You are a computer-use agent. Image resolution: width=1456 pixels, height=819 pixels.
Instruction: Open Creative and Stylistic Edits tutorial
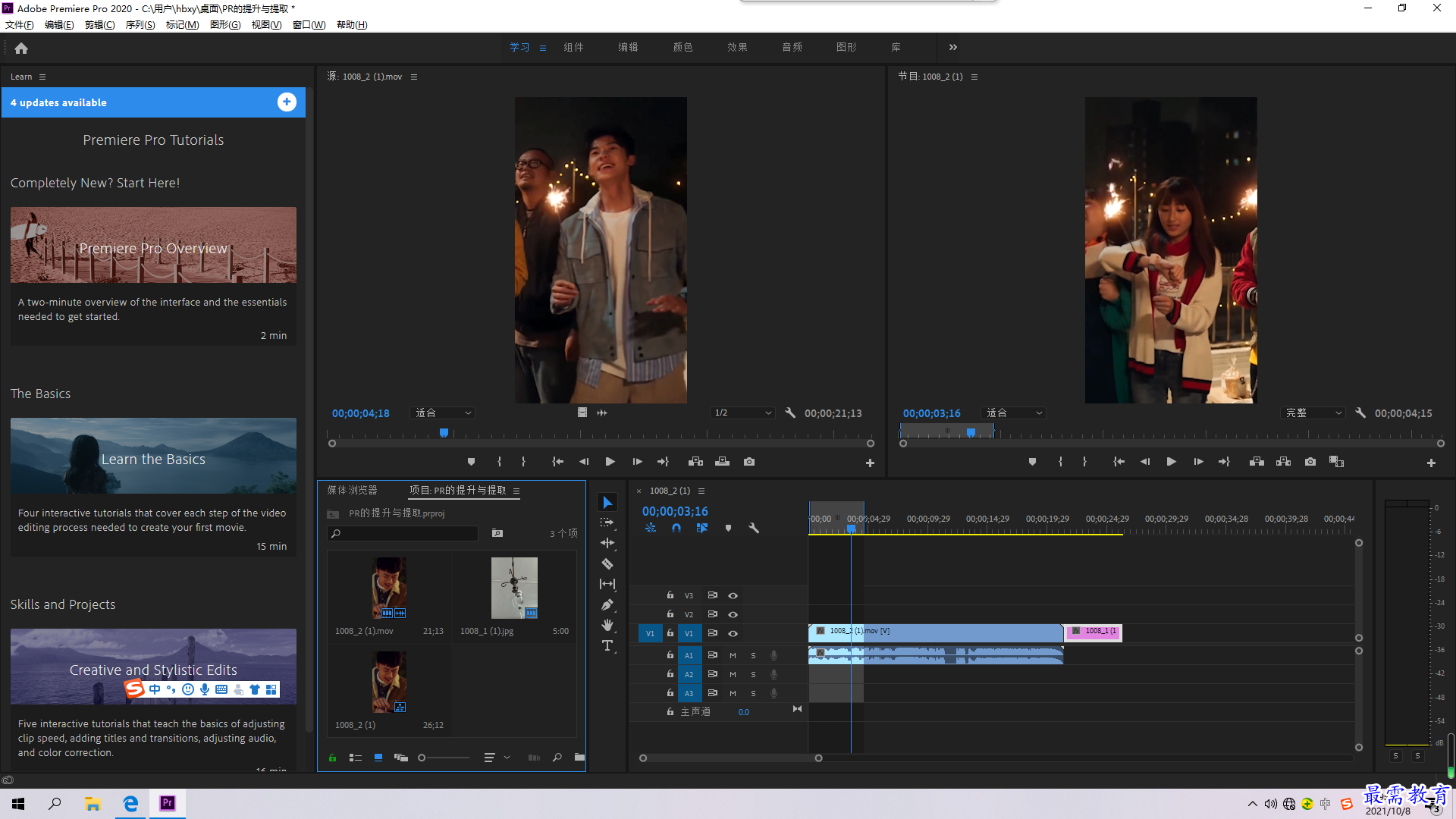(153, 667)
